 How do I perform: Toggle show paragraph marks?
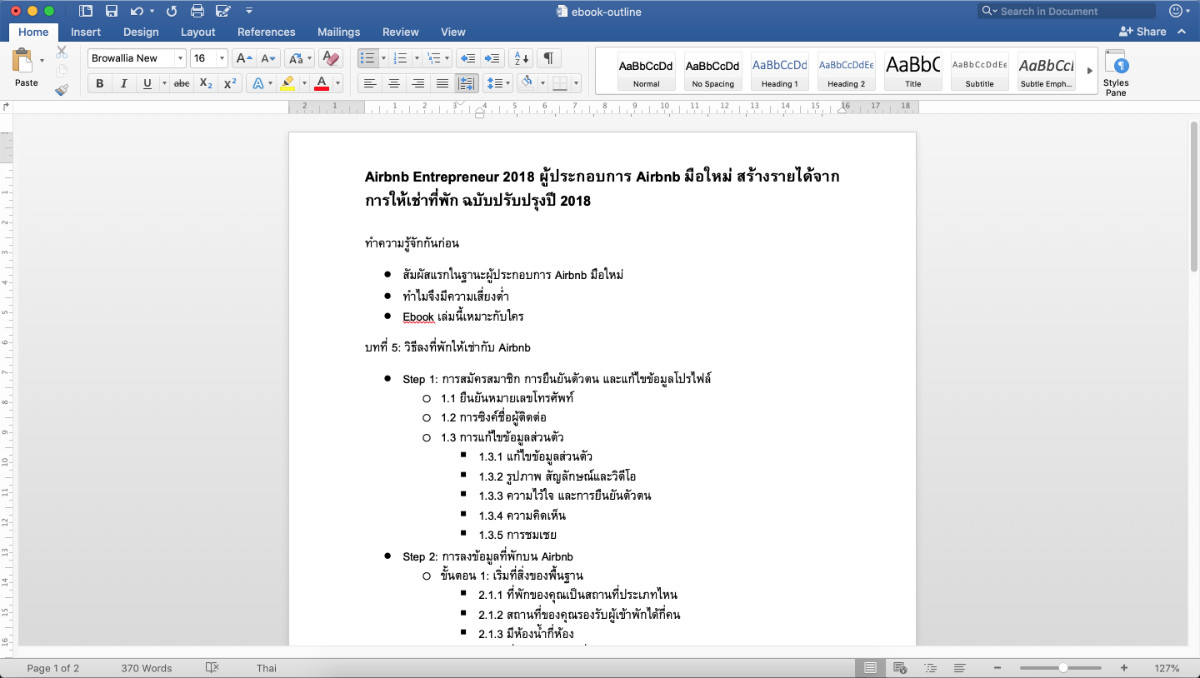point(548,58)
